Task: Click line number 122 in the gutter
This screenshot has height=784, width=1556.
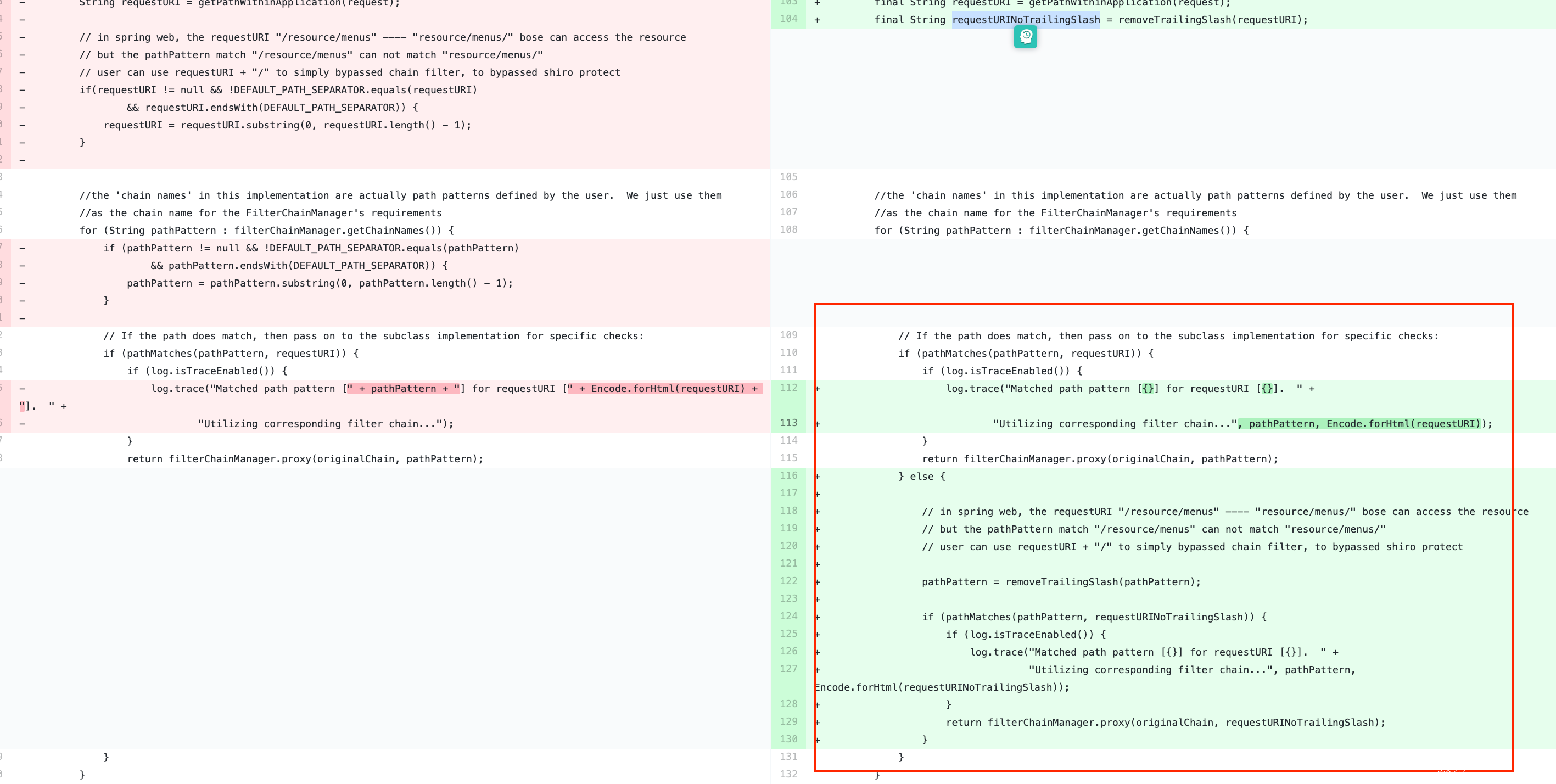Action: pyautogui.click(x=788, y=581)
